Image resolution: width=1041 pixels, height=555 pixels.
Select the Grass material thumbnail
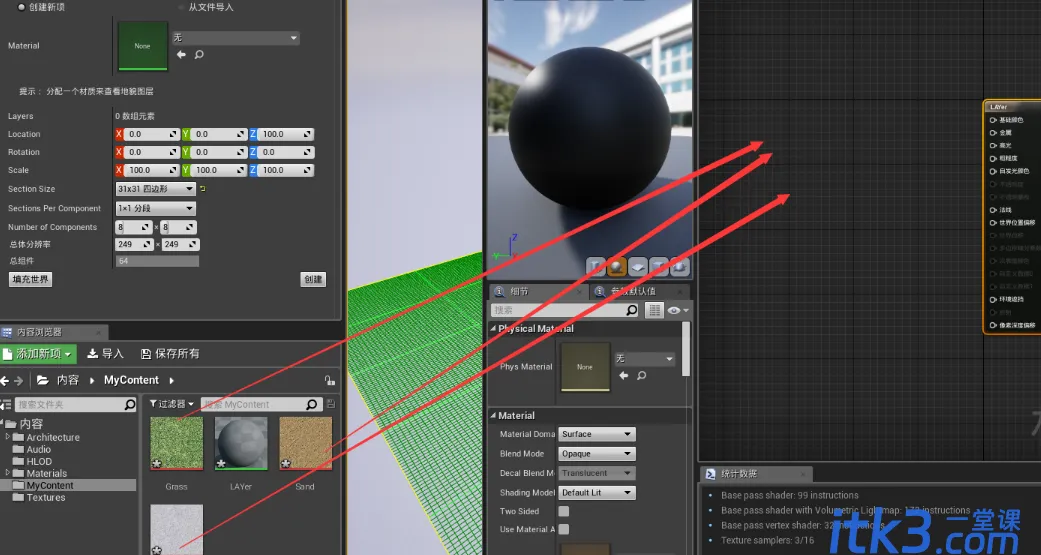coord(177,443)
